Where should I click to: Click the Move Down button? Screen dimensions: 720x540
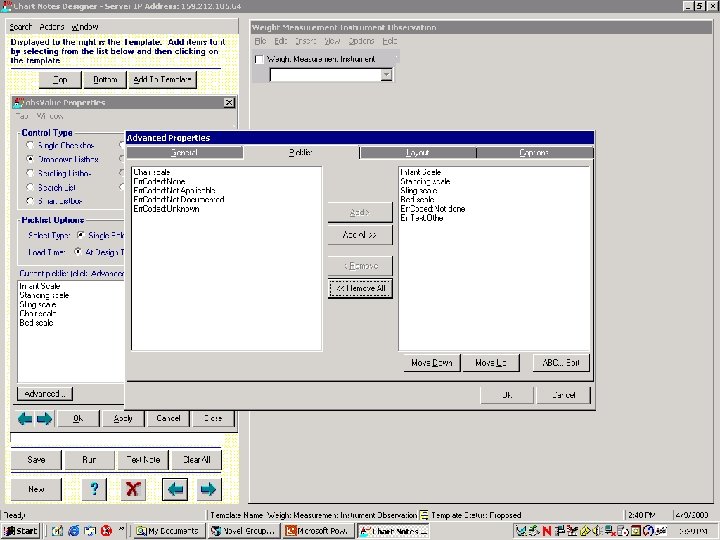[x=432, y=363]
